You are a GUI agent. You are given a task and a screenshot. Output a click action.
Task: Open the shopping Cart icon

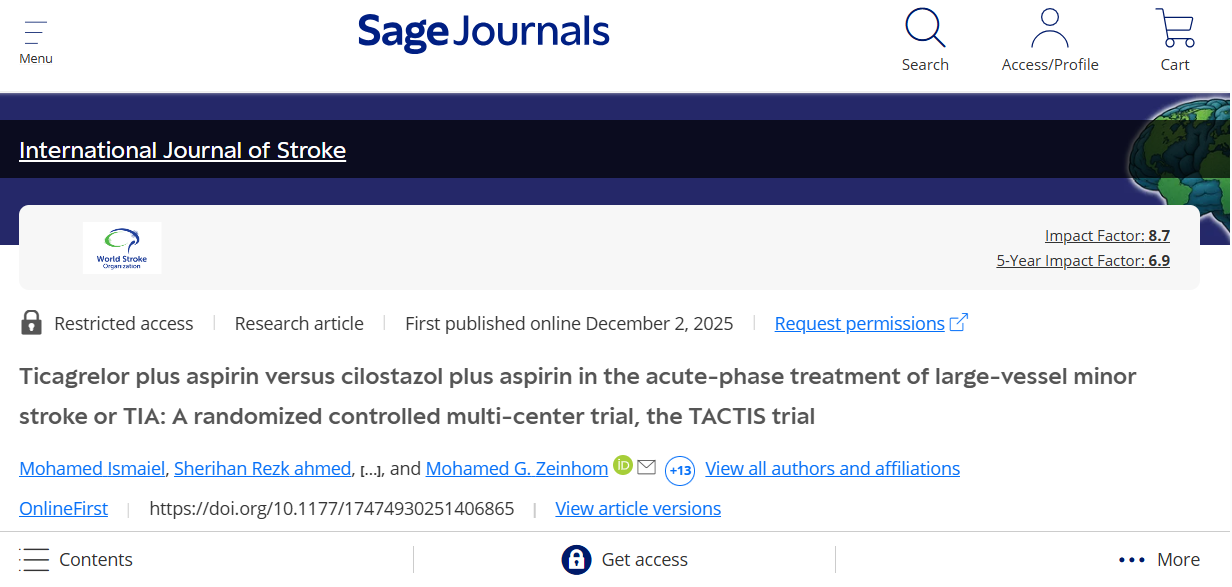pos(1174,27)
